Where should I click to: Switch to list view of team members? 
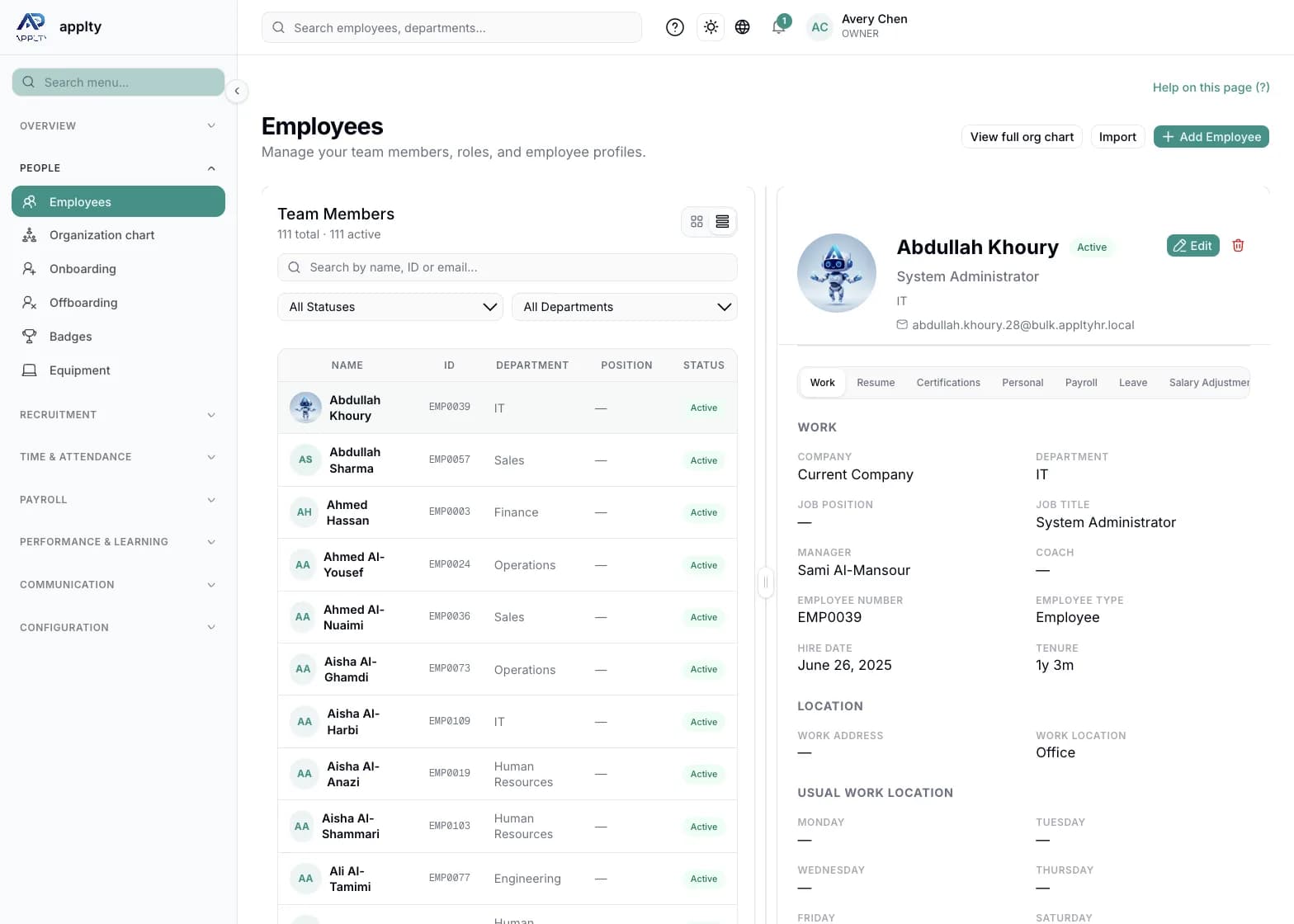[x=722, y=222]
